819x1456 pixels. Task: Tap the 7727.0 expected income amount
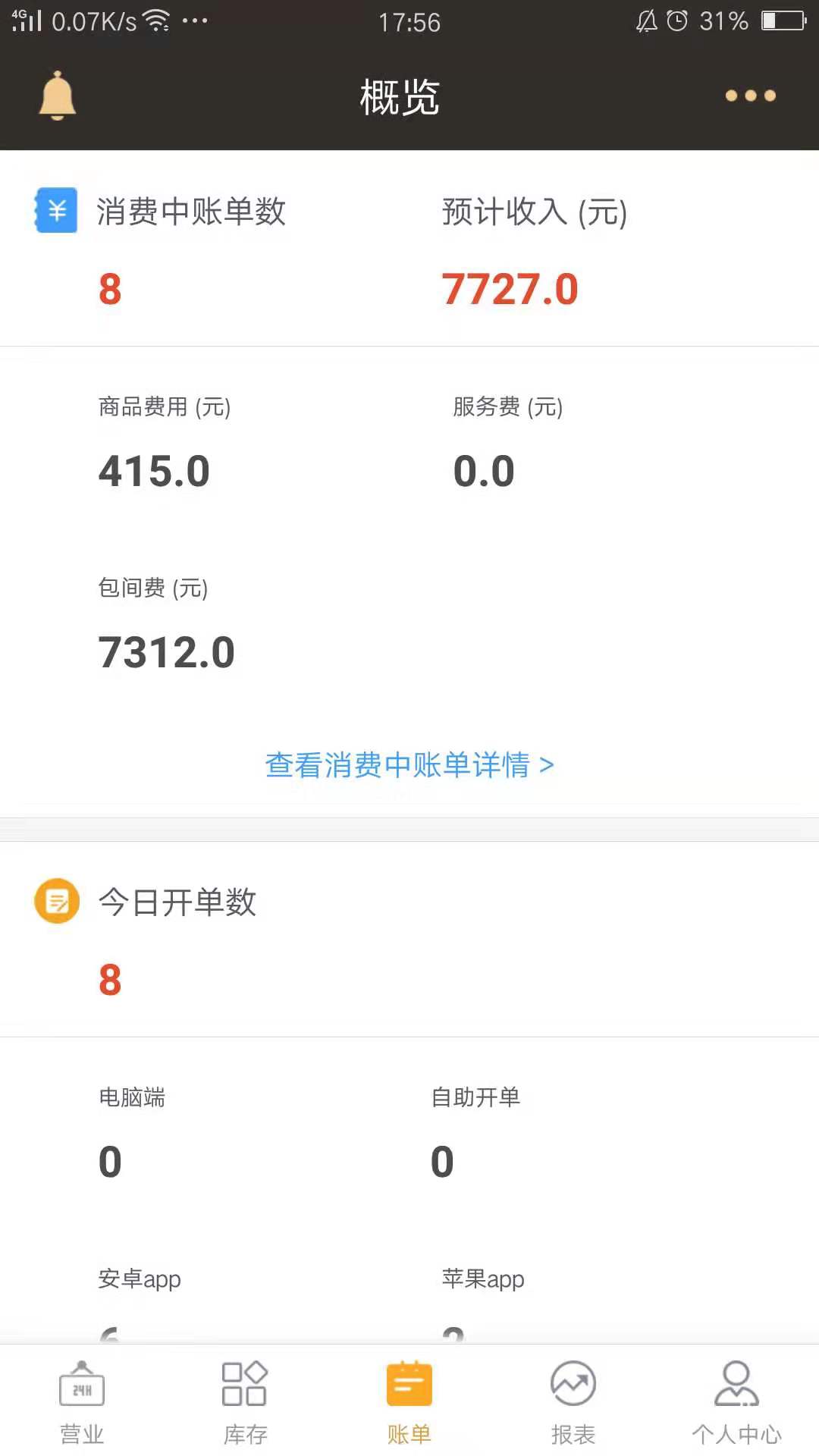510,290
